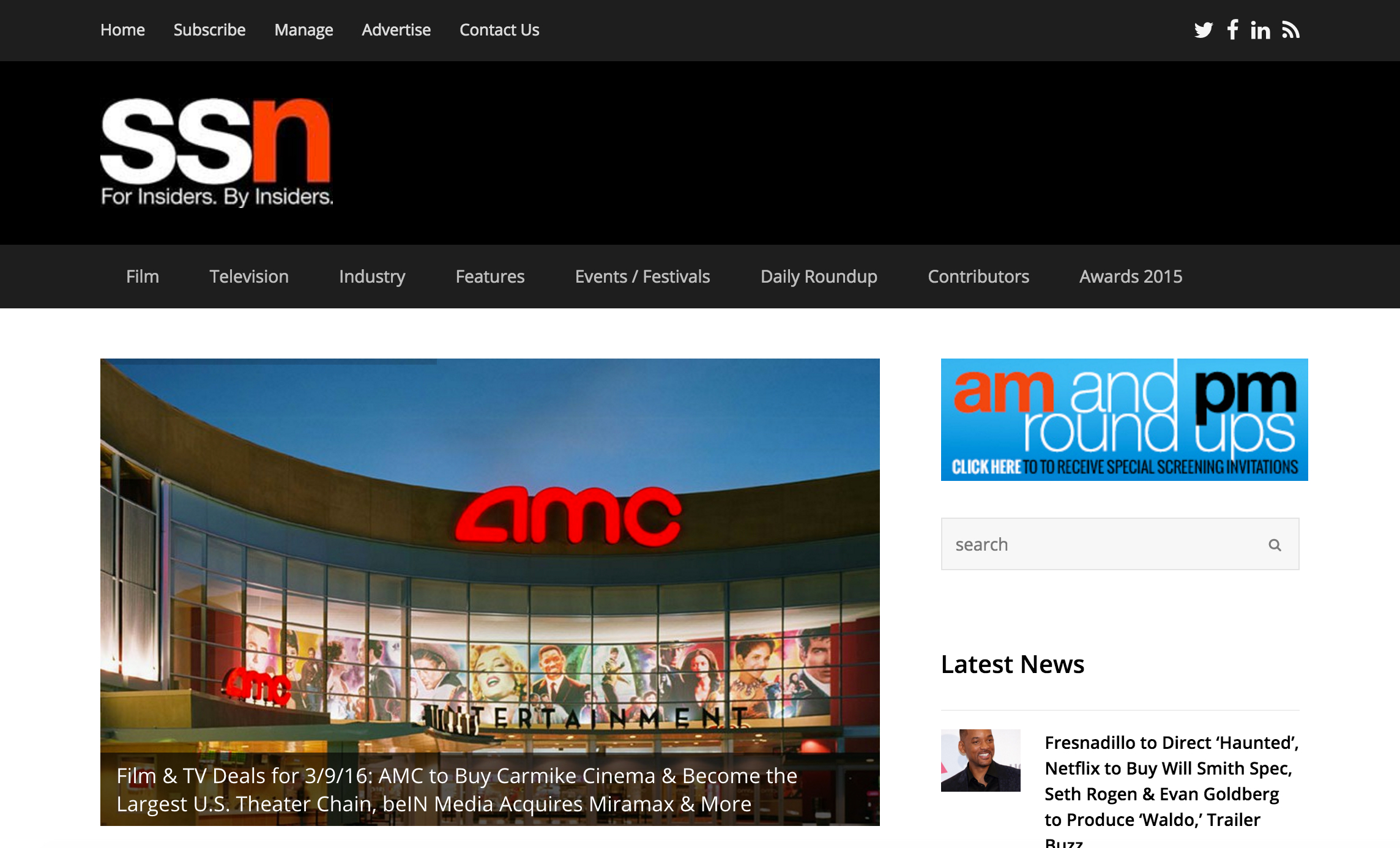Open Events / Festivals section
Image resolution: width=1400 pixels, height=848 pixels.
tap(642, 277)
